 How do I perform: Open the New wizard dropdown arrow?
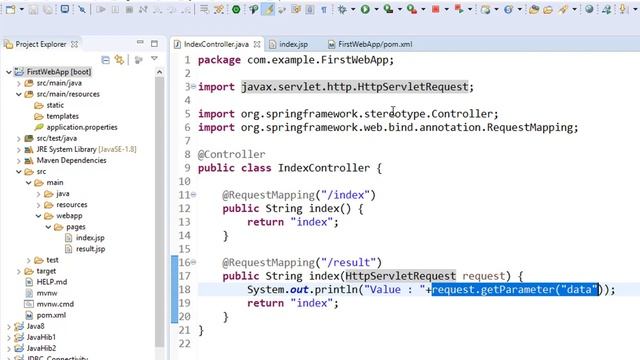[x=21, y=9]
